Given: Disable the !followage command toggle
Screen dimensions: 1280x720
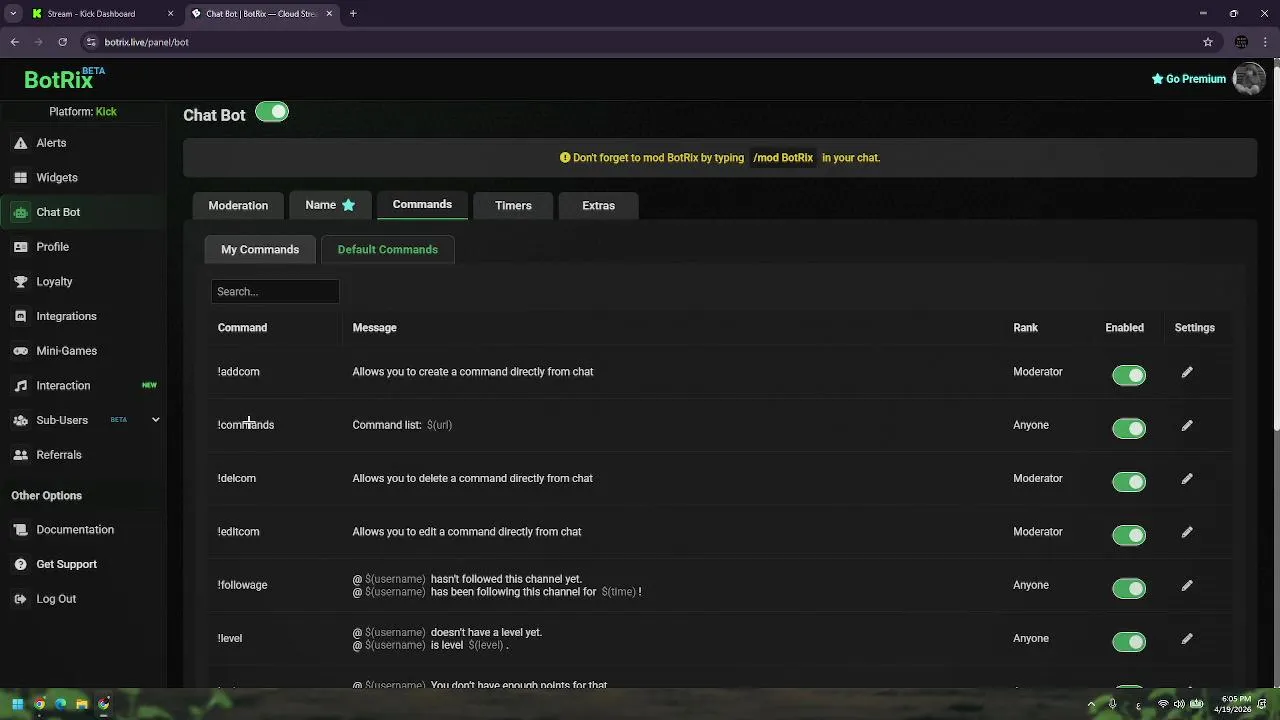Looking at the screenshot, I should (1129, 588).
